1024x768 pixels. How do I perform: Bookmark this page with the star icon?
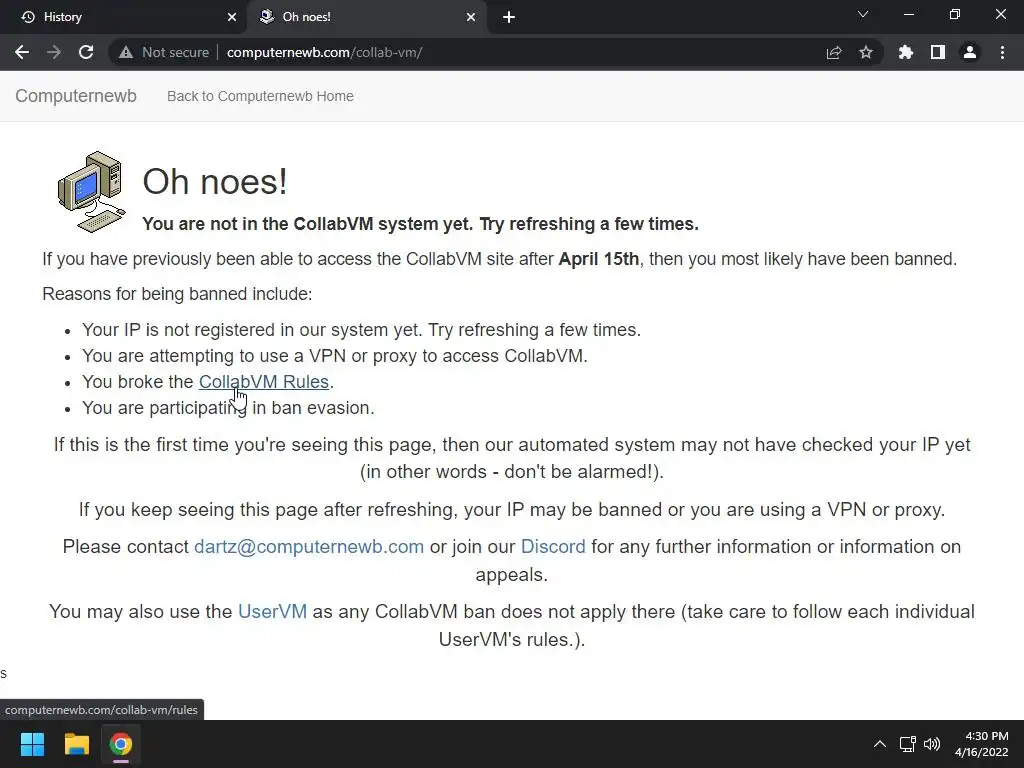[866, 52]
